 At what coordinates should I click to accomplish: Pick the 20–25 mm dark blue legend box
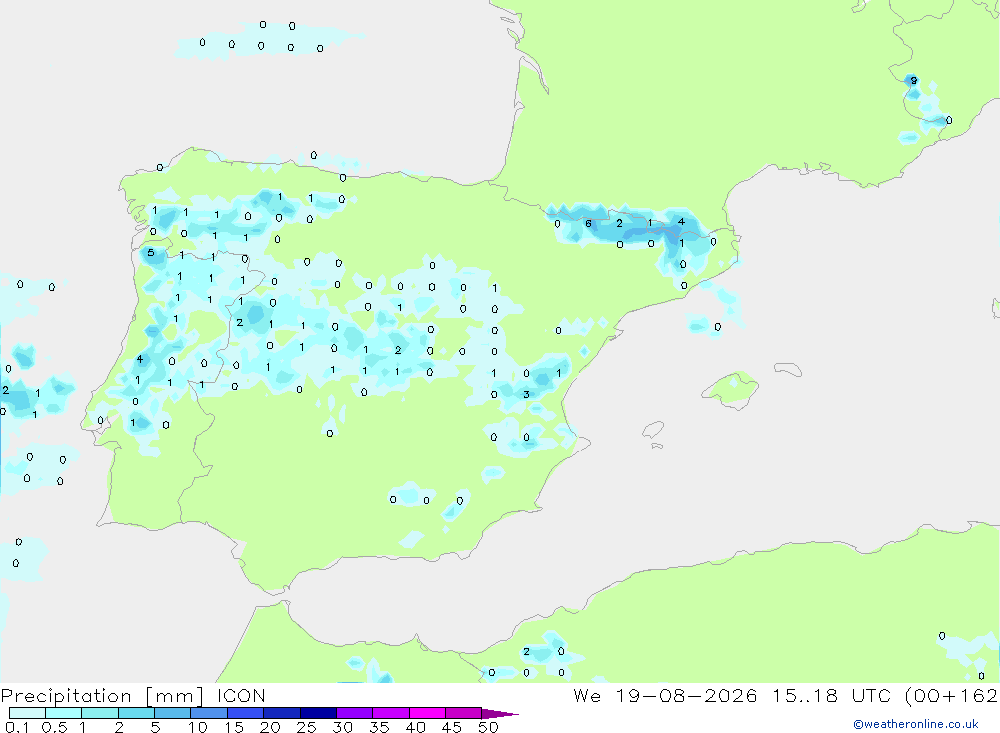[x=282, y=713]
